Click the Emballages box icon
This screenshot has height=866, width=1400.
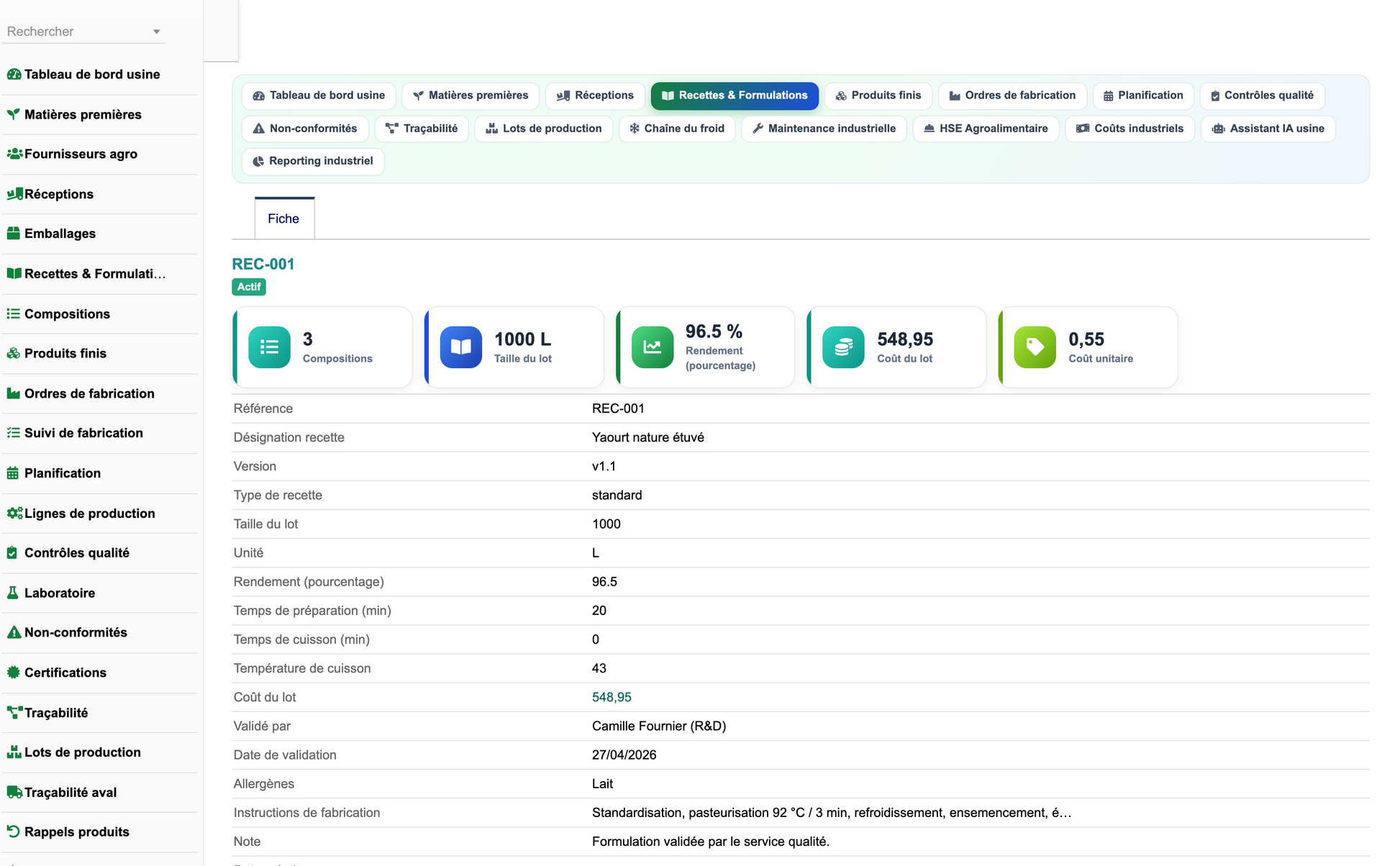(x=14, y=234)
